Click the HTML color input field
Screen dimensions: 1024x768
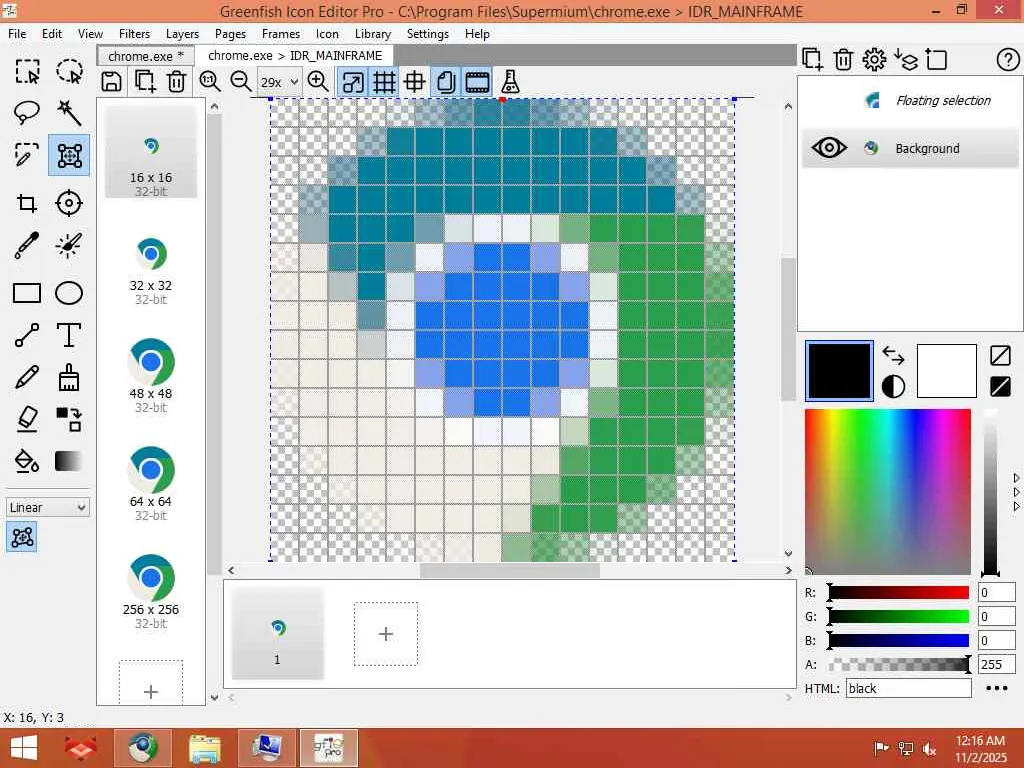click(x=908, y=688)
